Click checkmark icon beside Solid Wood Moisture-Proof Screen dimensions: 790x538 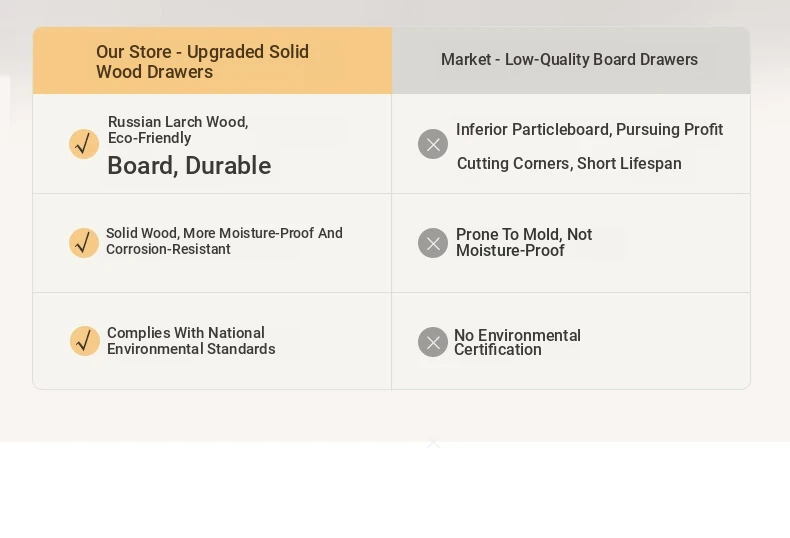point(84,243)
